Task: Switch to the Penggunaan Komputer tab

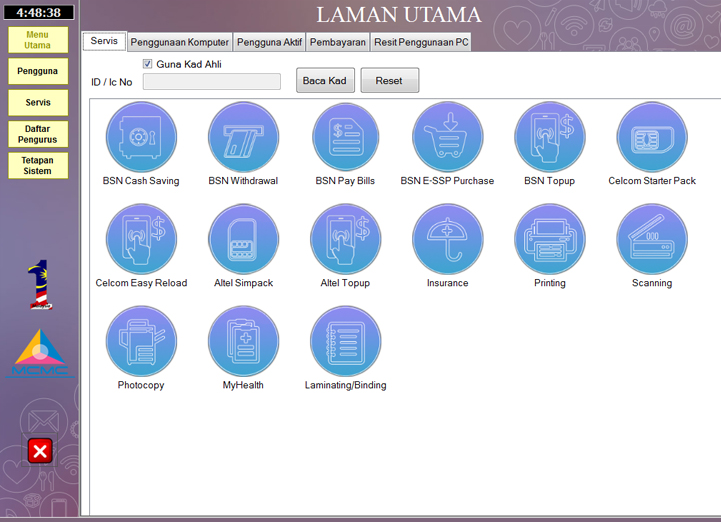Action: tap(179, 42)
